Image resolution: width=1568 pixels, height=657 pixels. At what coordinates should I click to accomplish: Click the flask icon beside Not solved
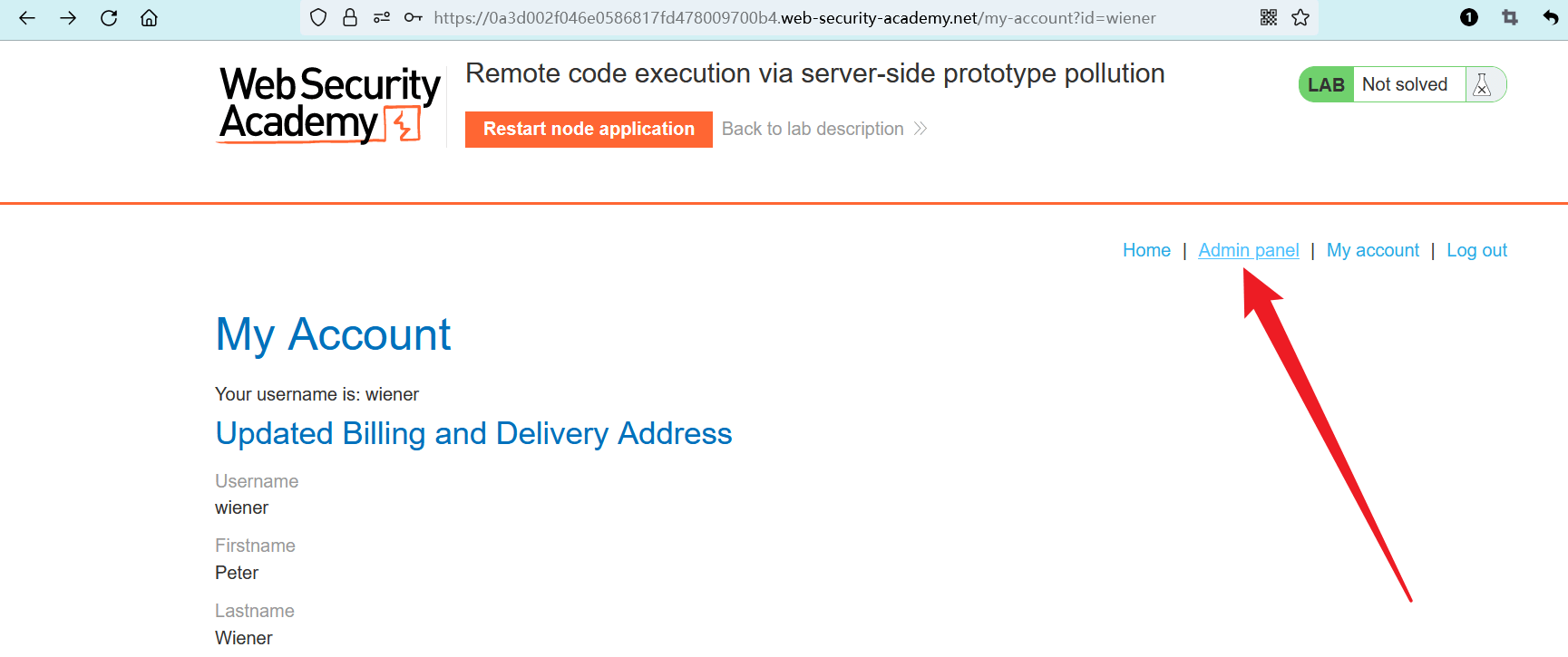point(1483,85)
